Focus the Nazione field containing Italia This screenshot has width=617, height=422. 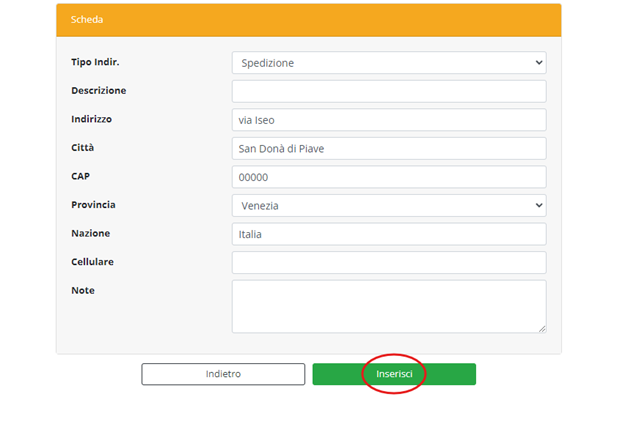(388, 234)
